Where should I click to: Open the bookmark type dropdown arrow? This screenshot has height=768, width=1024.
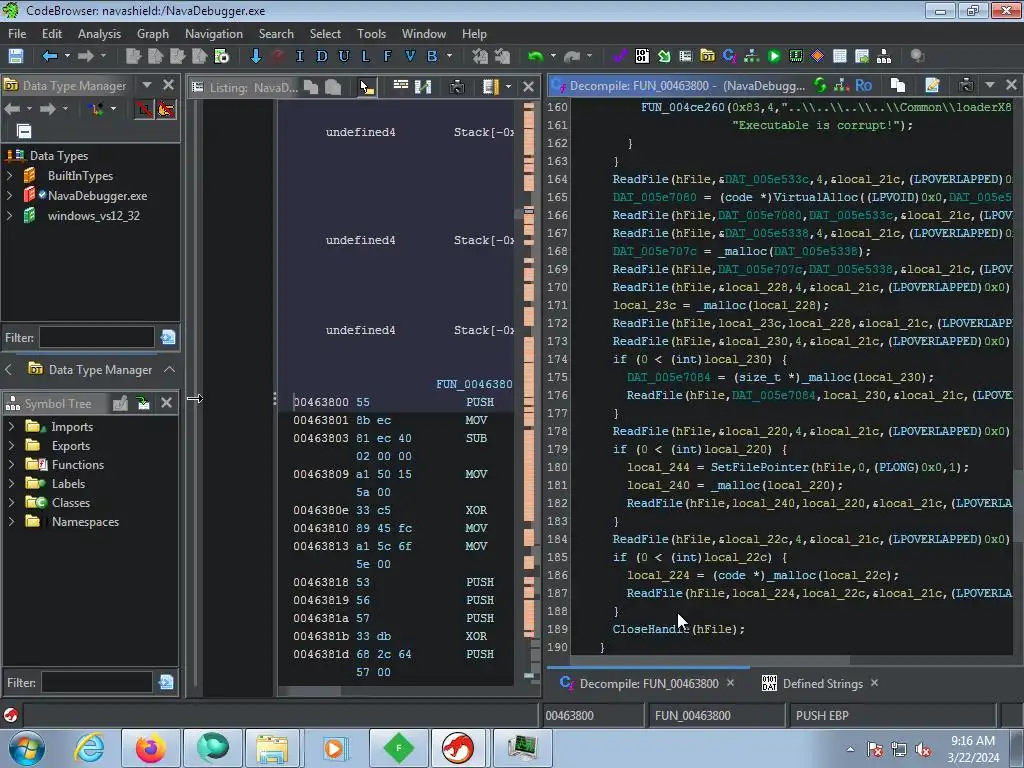449,56
